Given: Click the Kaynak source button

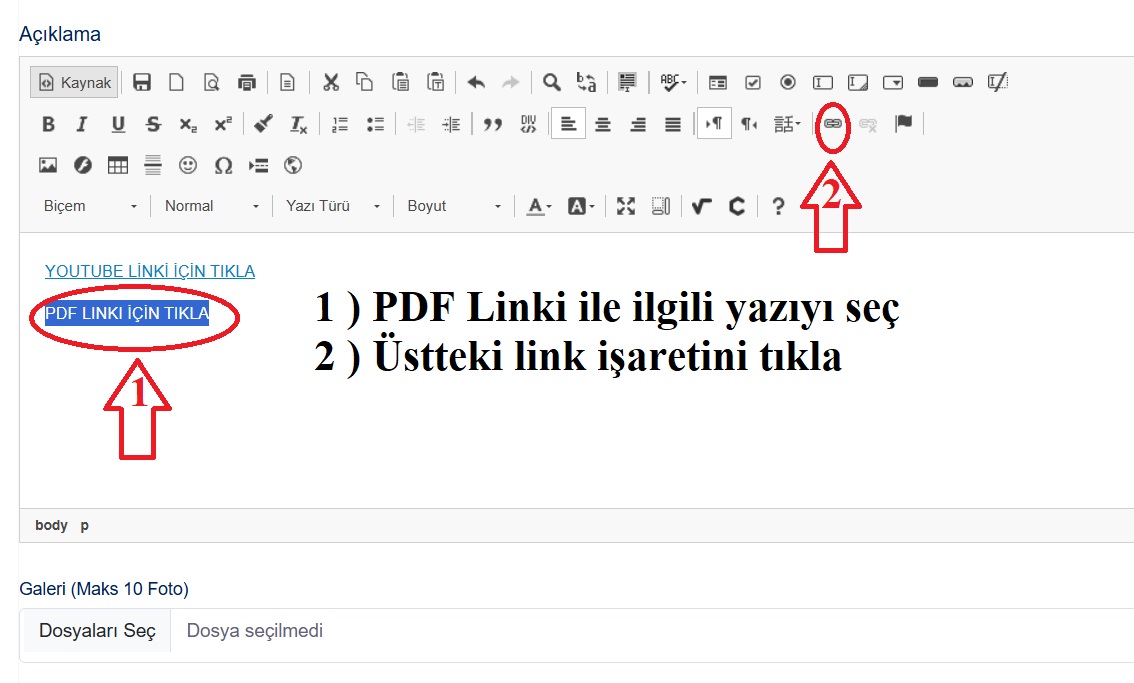Looking at the screenshot, I should click(x=75, y=82).
